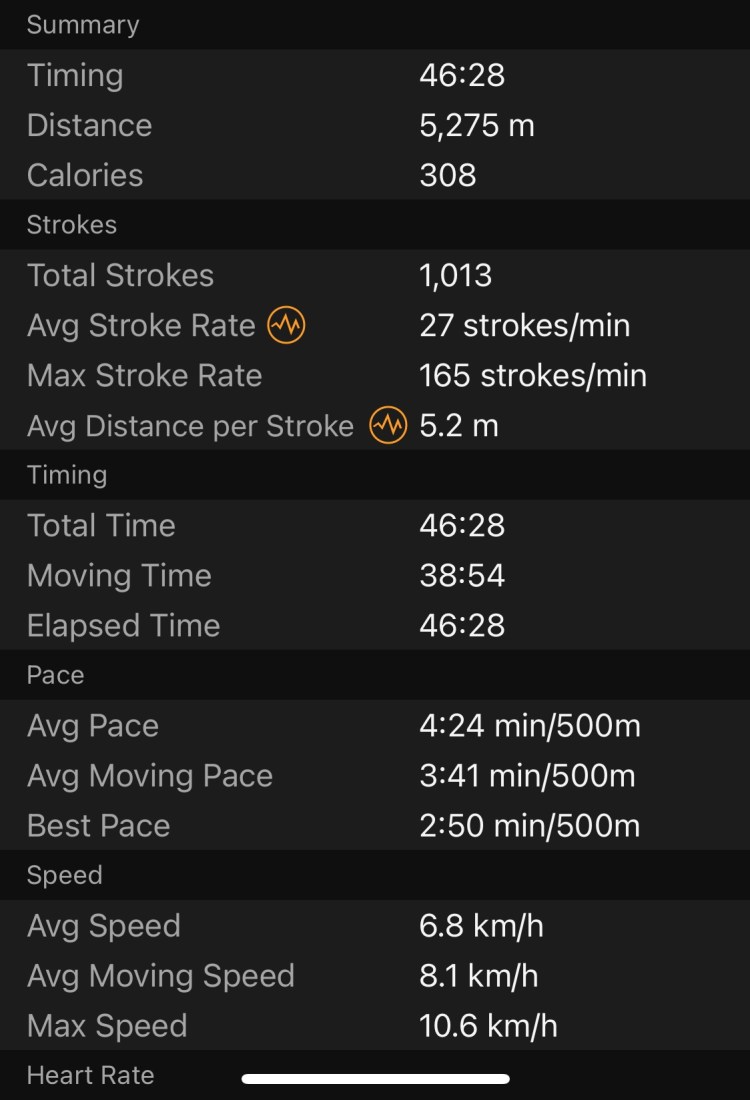Tap the home indicator bar

coord(376,1079)
